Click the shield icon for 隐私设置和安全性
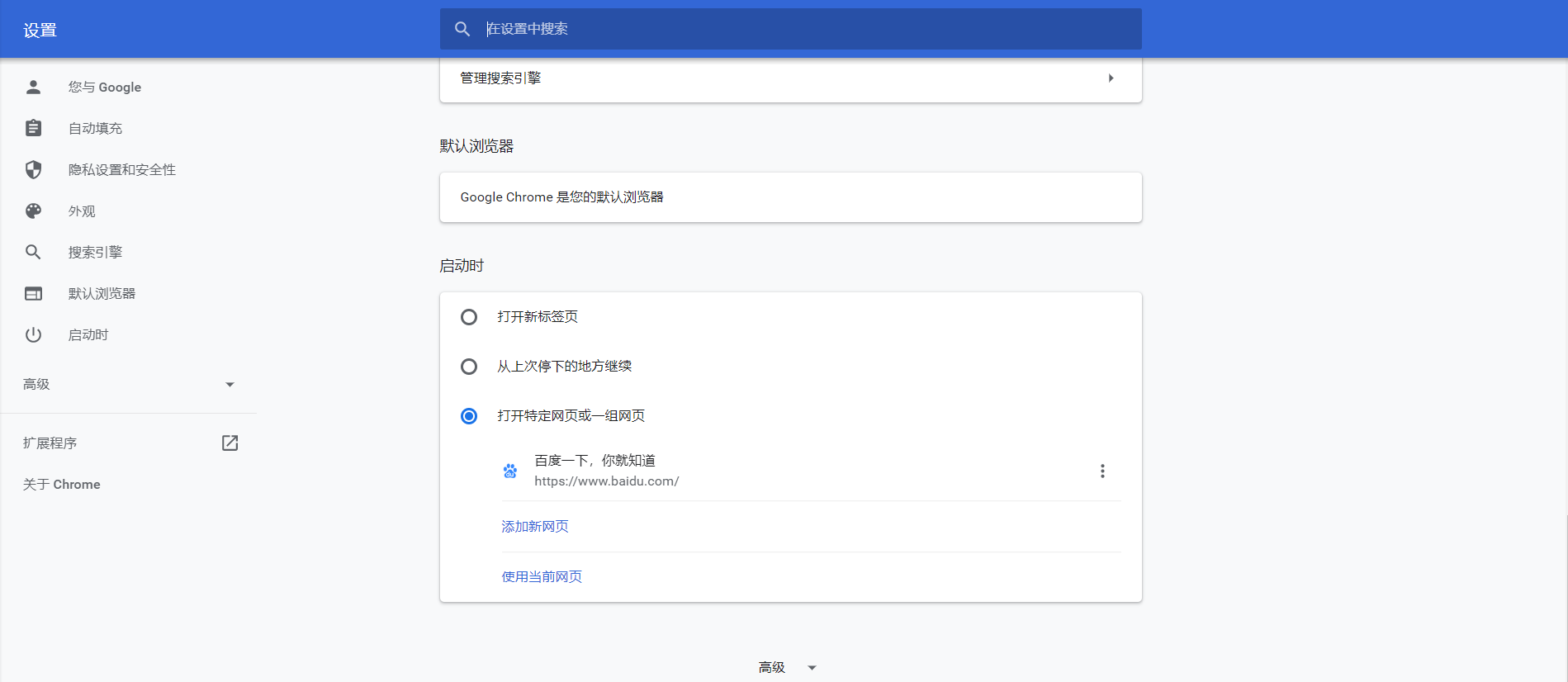Screen dimensions: 1568x682 coord(33,169)
